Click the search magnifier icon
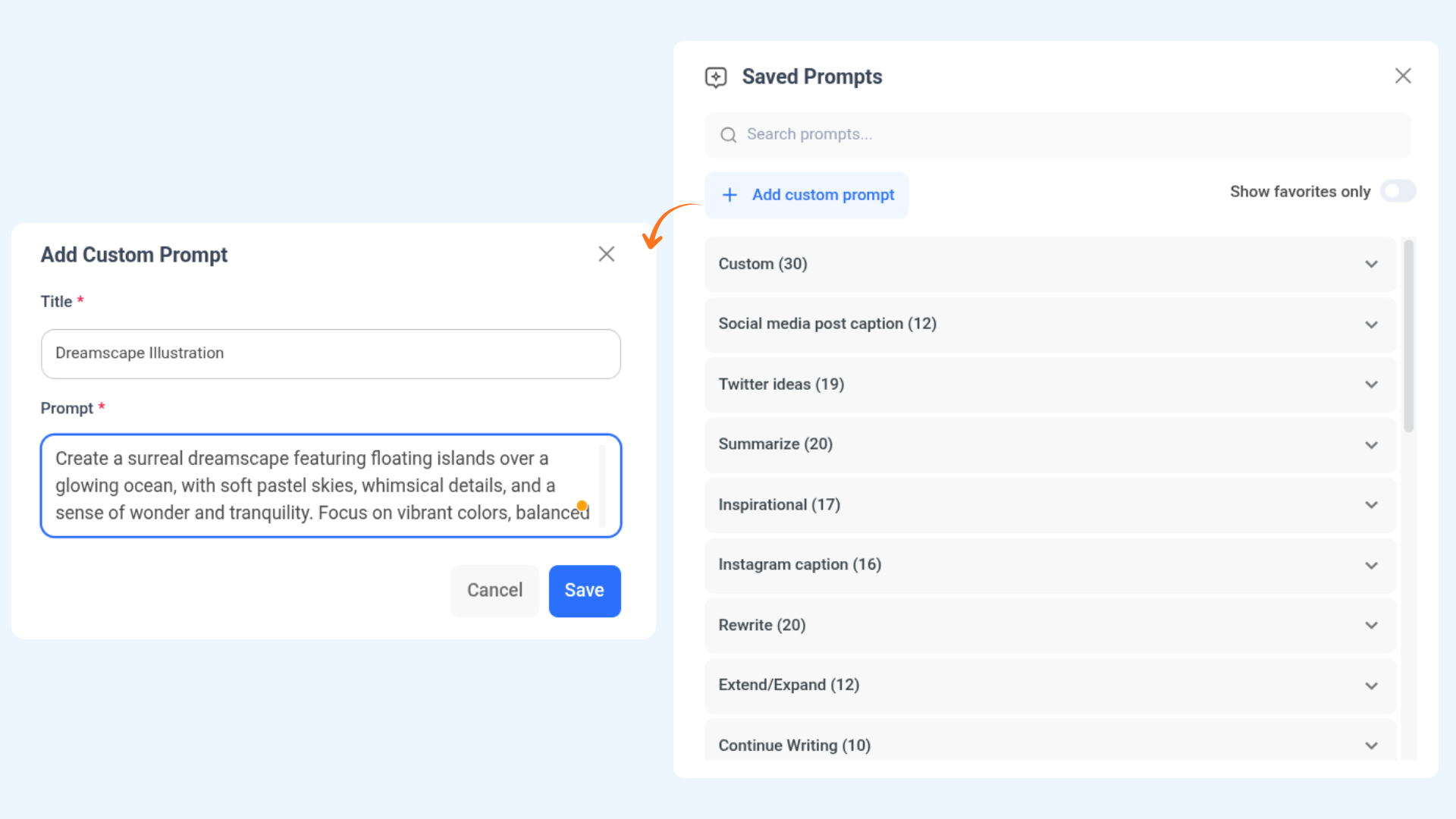Screen dimensions: 1456x819 pos(728,135)
